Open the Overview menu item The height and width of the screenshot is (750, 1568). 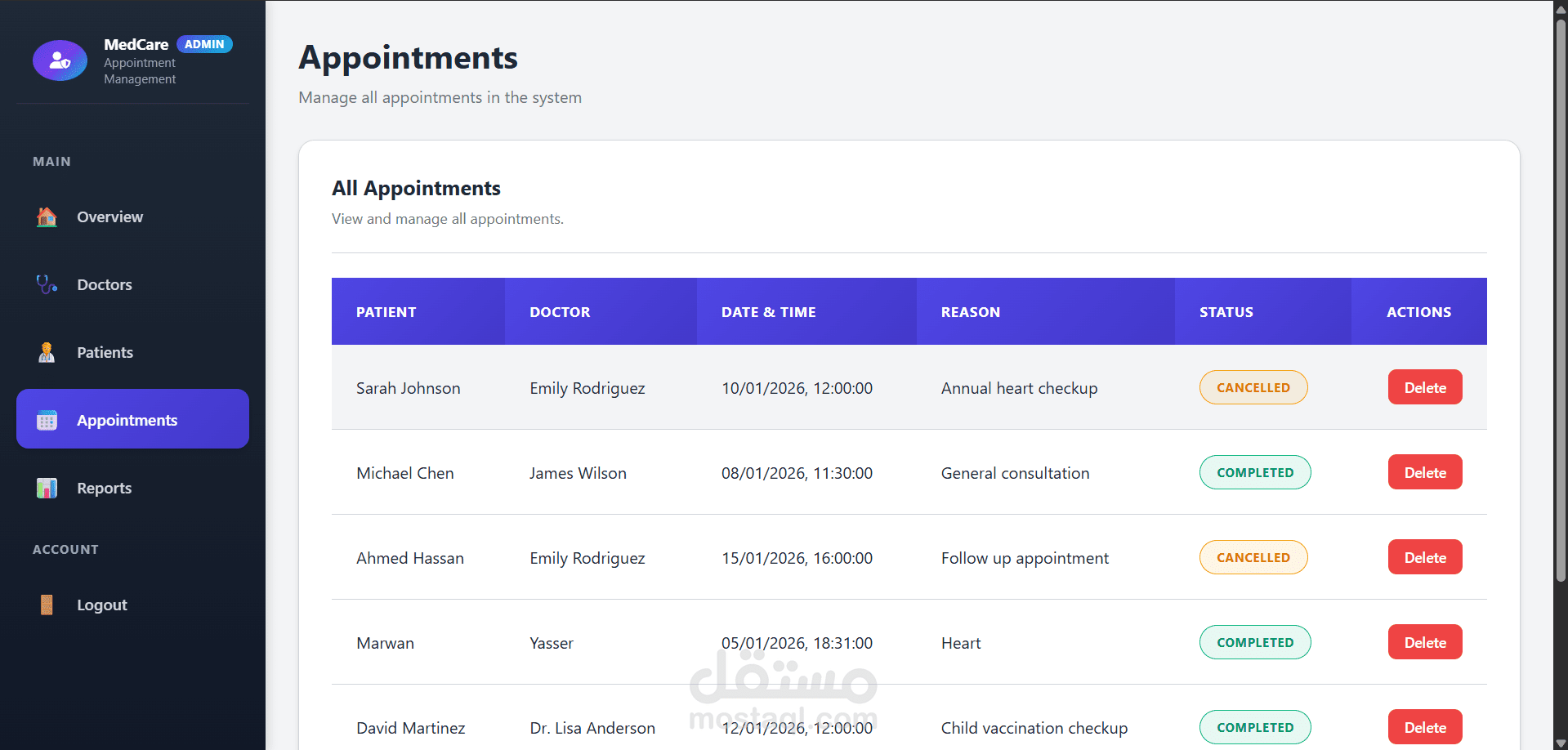[109, 217]
